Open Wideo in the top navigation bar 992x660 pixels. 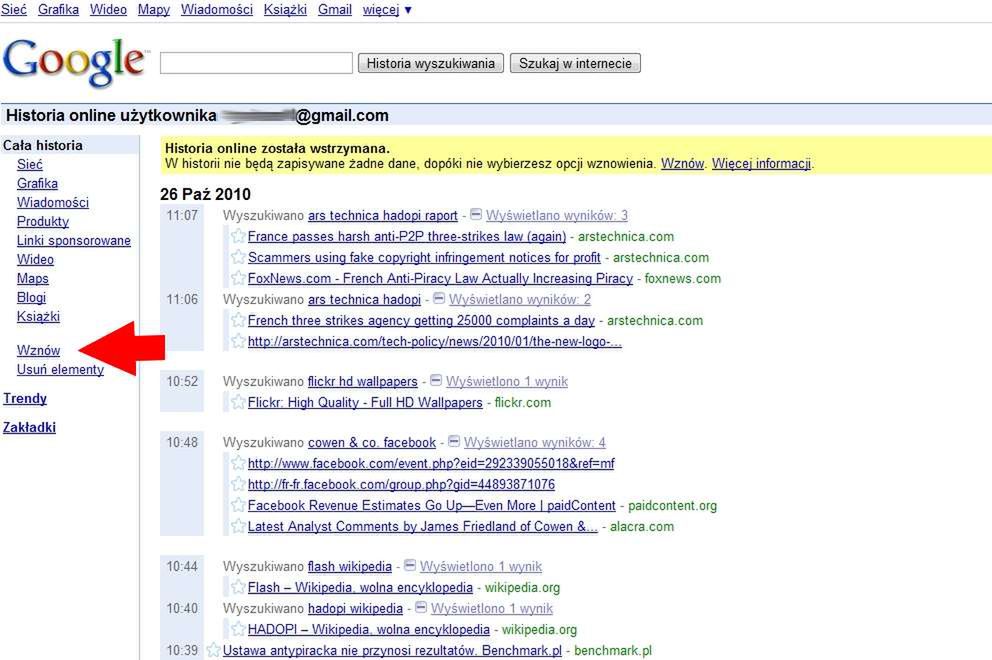tap(108, 9)
